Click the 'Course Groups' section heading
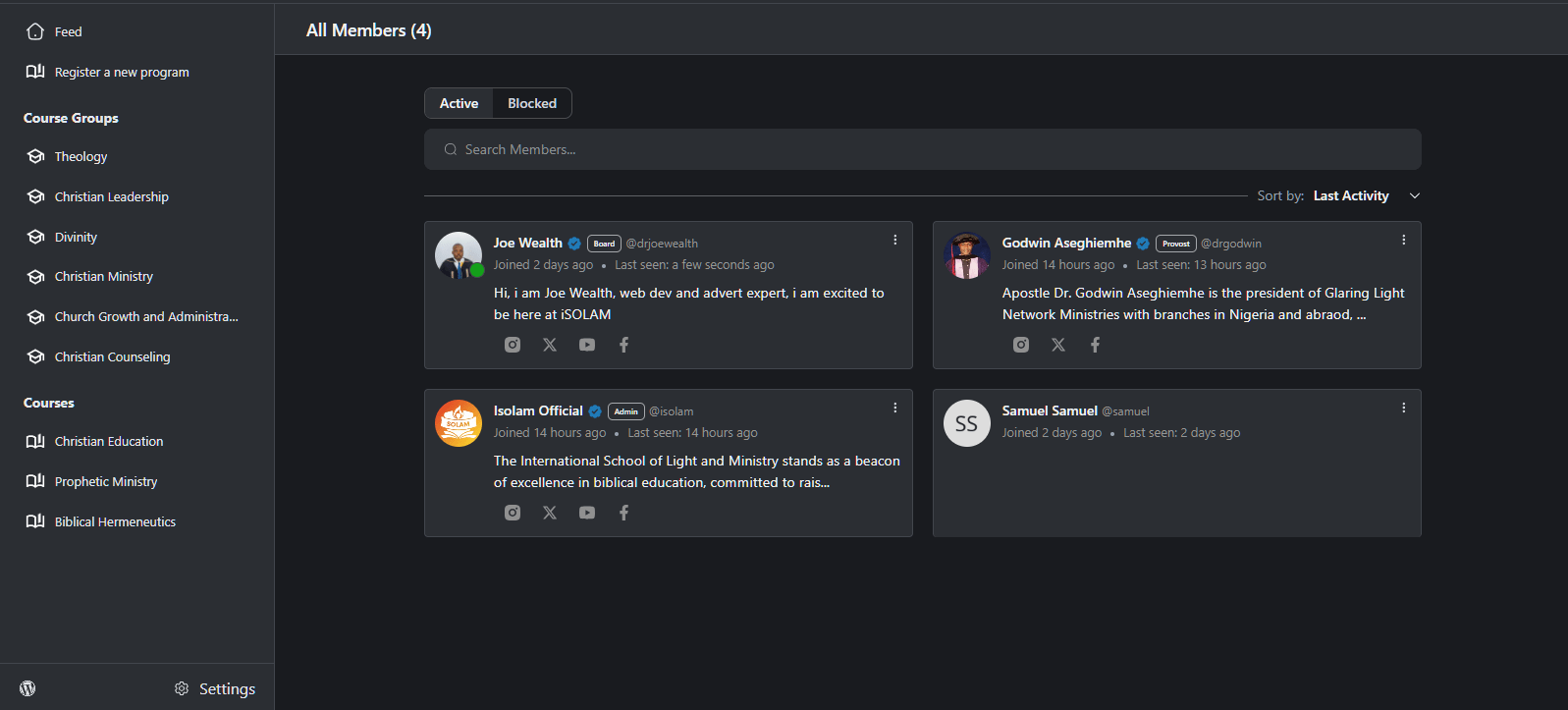Viewport: 1568px width, 710px height. 71,118
